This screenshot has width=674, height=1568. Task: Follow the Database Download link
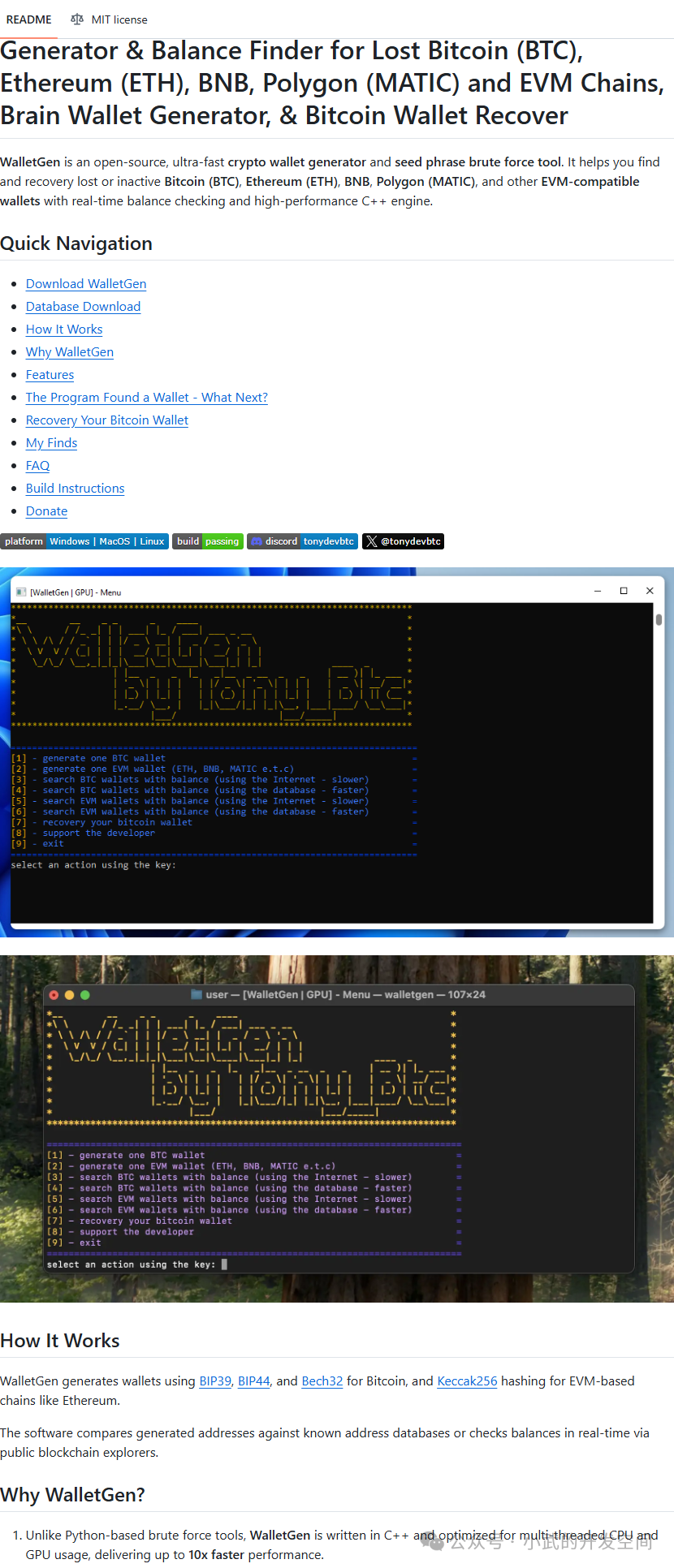83,307
